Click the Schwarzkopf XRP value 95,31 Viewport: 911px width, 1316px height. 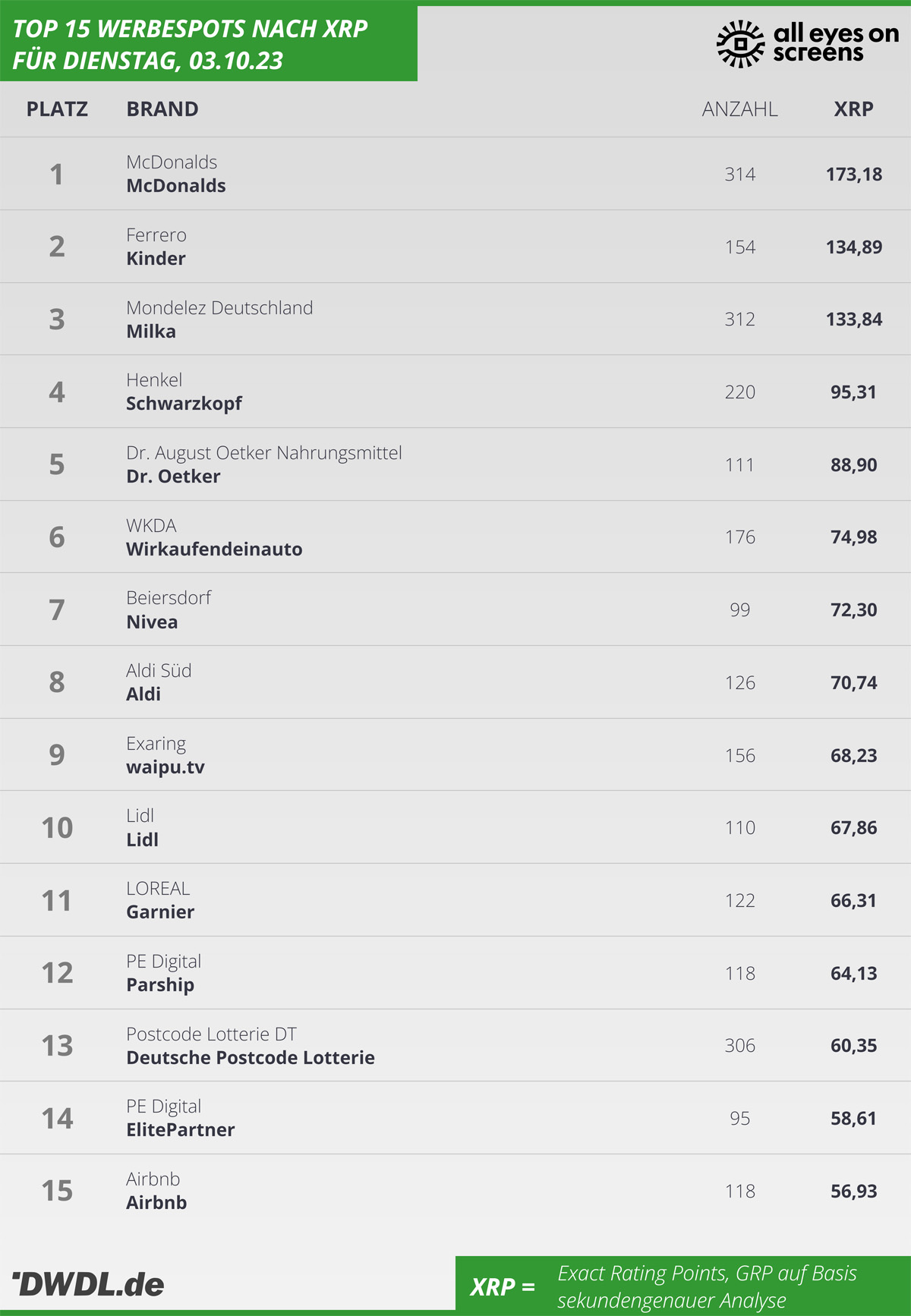click(x=853, y=392)
